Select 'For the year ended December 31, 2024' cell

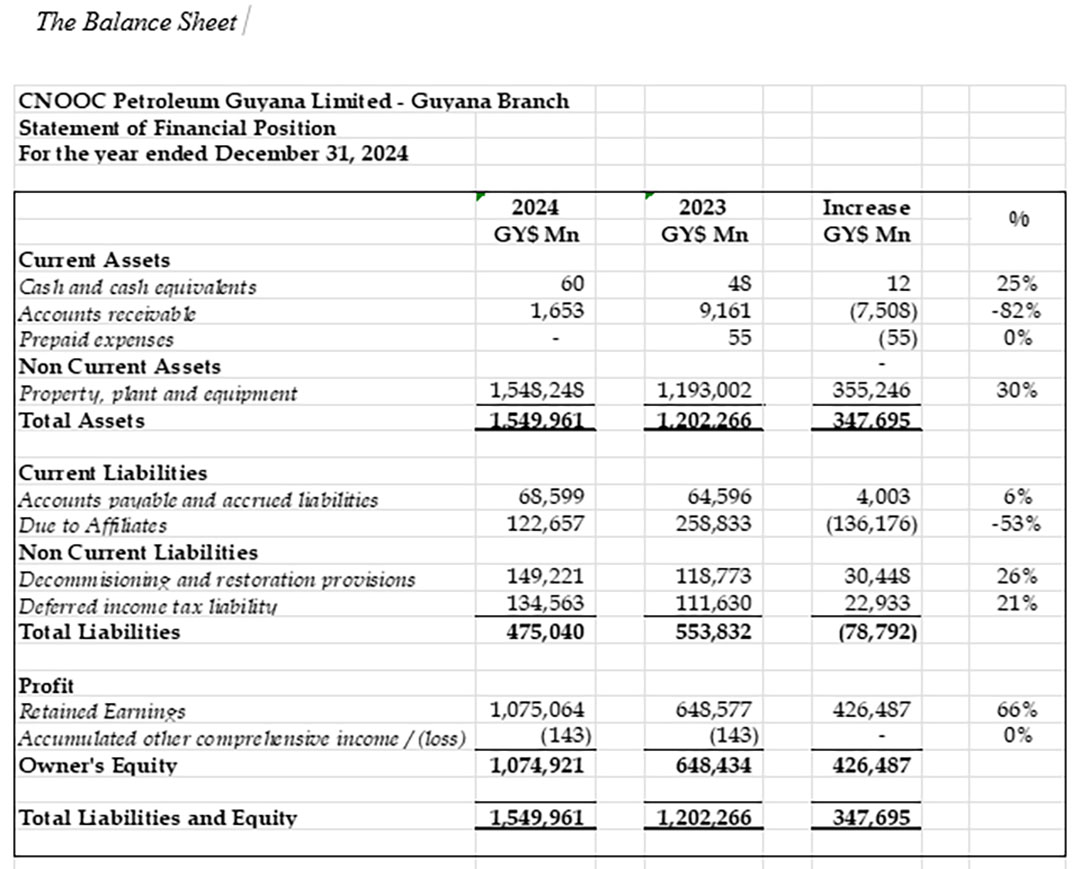[x=213, y=153]
